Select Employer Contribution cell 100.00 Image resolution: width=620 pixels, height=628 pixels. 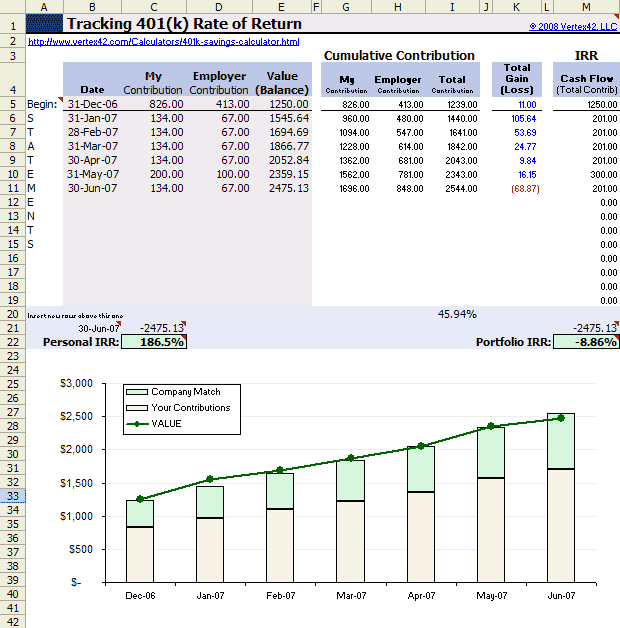tap(219, 174)
